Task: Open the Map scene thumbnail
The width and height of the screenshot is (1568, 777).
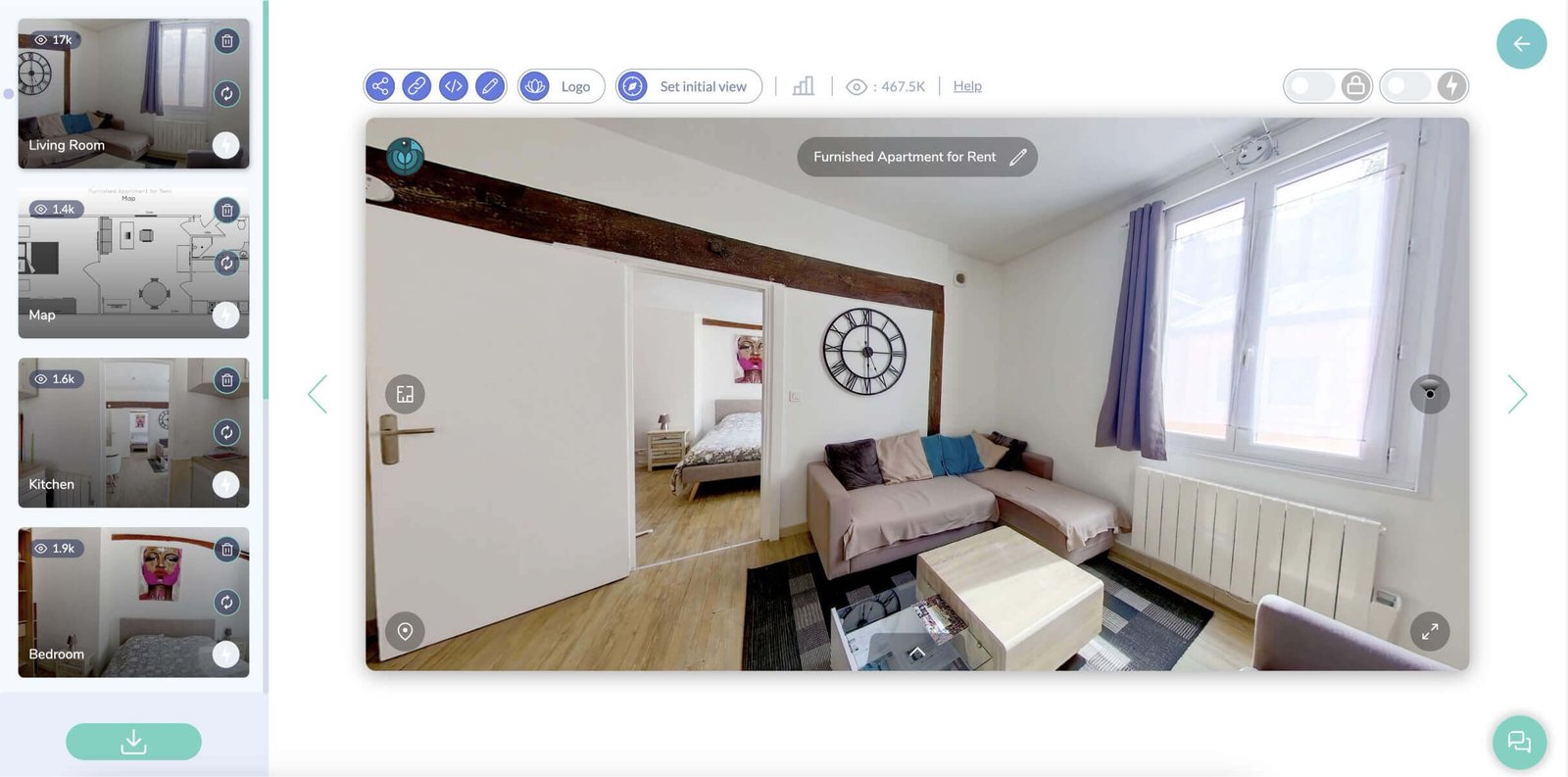Action: (118, 264)
